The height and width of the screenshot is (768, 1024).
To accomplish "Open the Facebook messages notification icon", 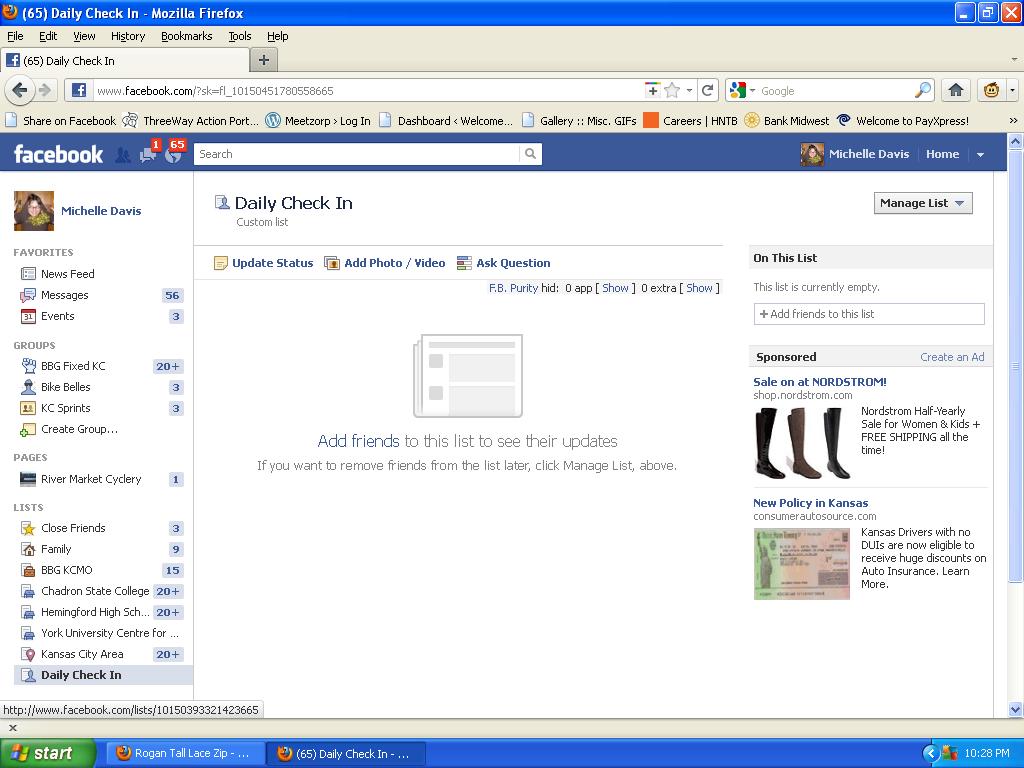I will (x=148, y=155).
